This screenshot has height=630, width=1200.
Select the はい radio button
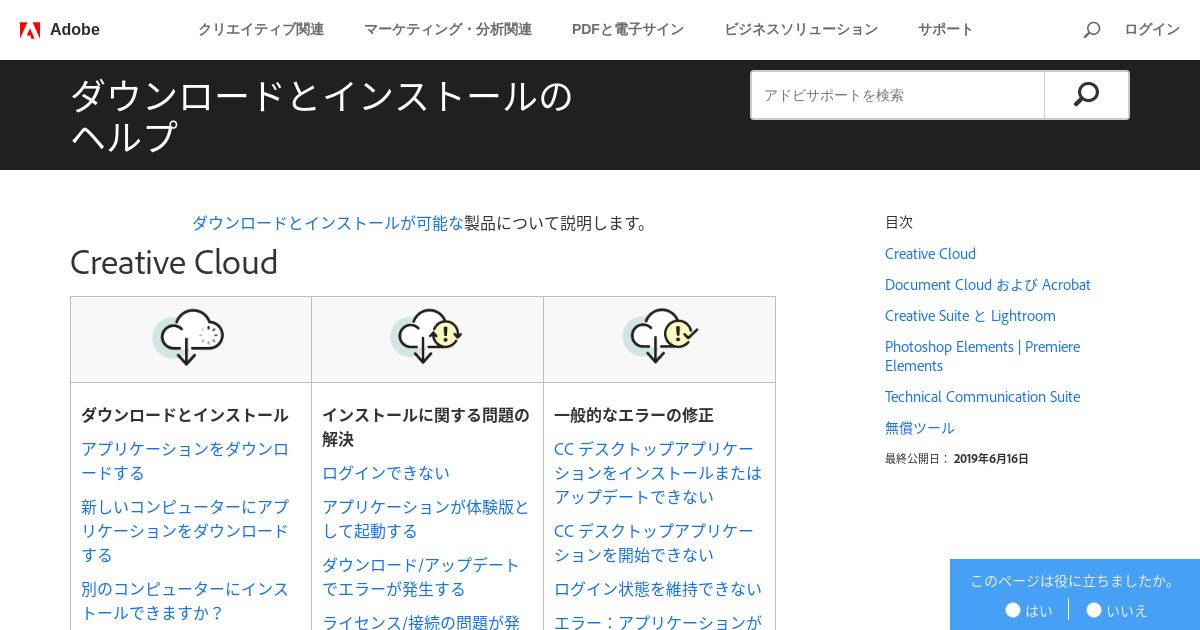[x=1013, y=610]
